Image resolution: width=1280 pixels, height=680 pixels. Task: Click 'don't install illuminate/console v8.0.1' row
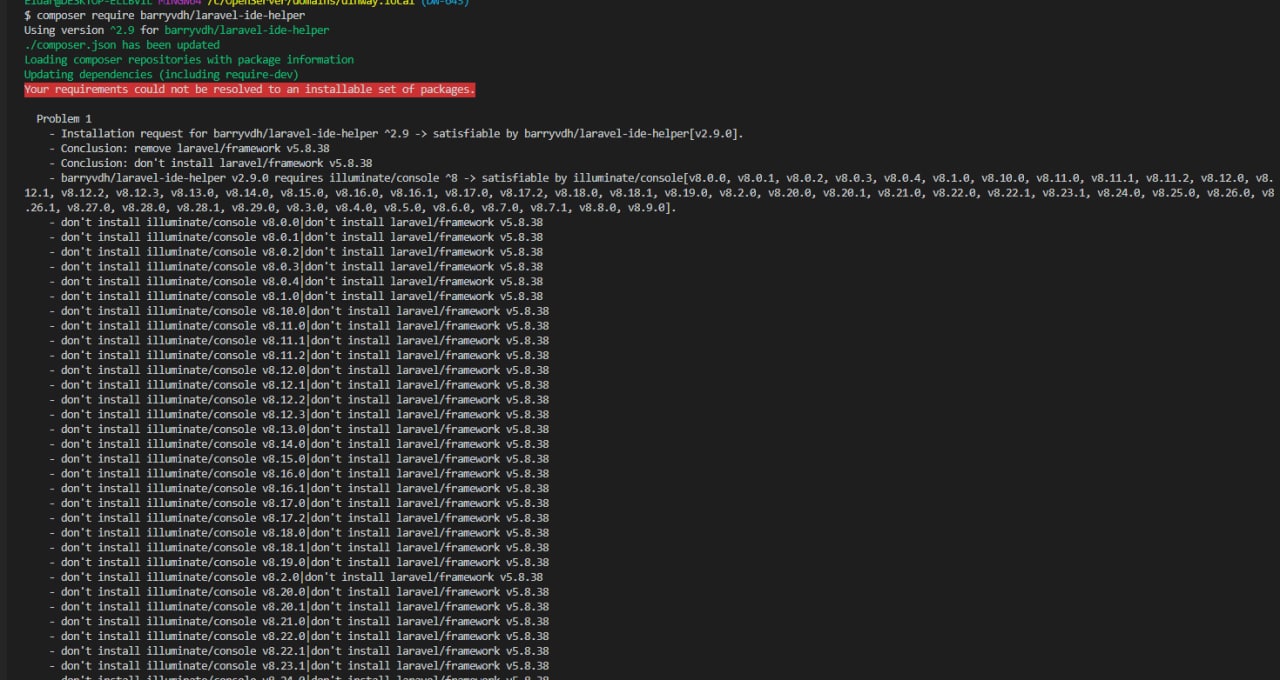pos(296,237)
